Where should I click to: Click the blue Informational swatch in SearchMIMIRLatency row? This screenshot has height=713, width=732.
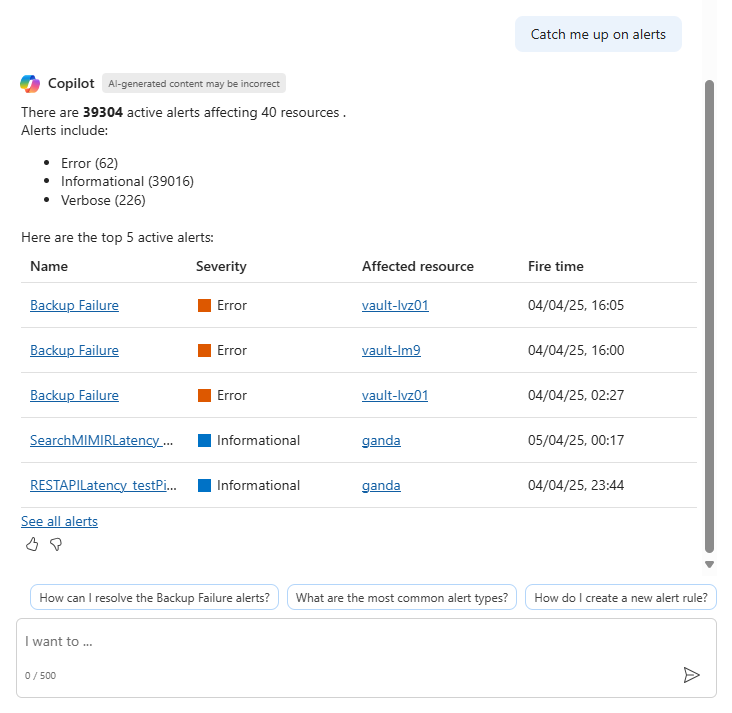click(x=204, y=441)
